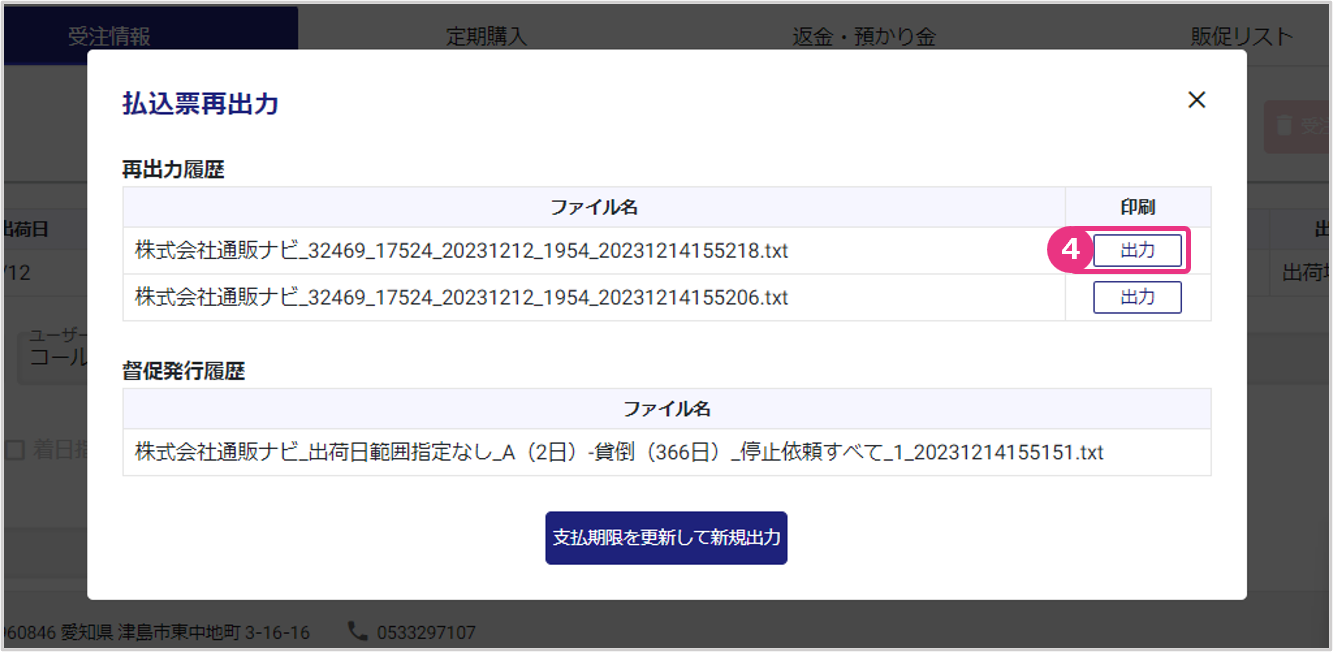Close the 払込票再出力 dialog

[x=1196, y=100]
